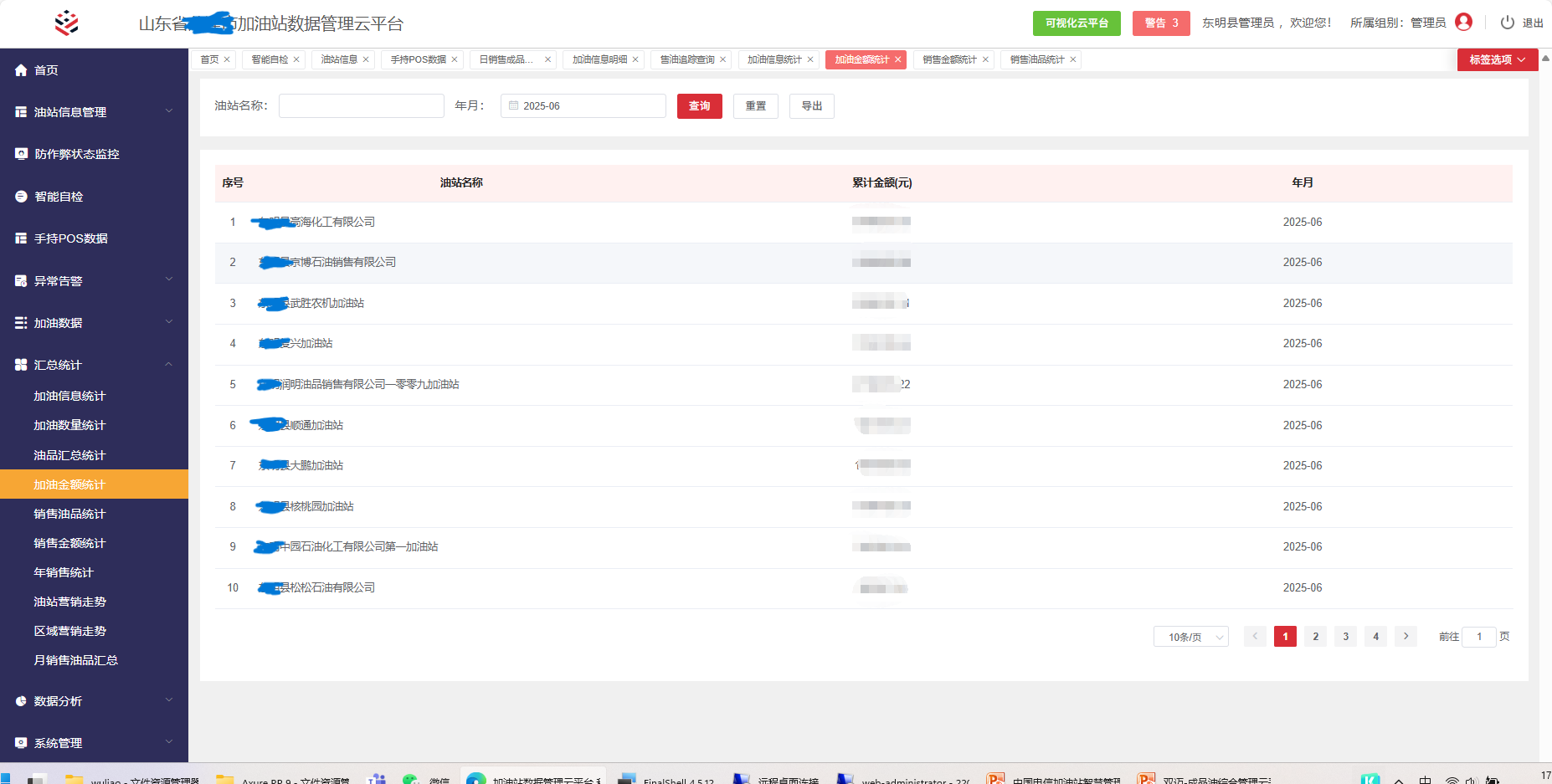Click the 汇总统计 sidebar icon
This screenshot has height=784, width=1552.
point(21,365)
